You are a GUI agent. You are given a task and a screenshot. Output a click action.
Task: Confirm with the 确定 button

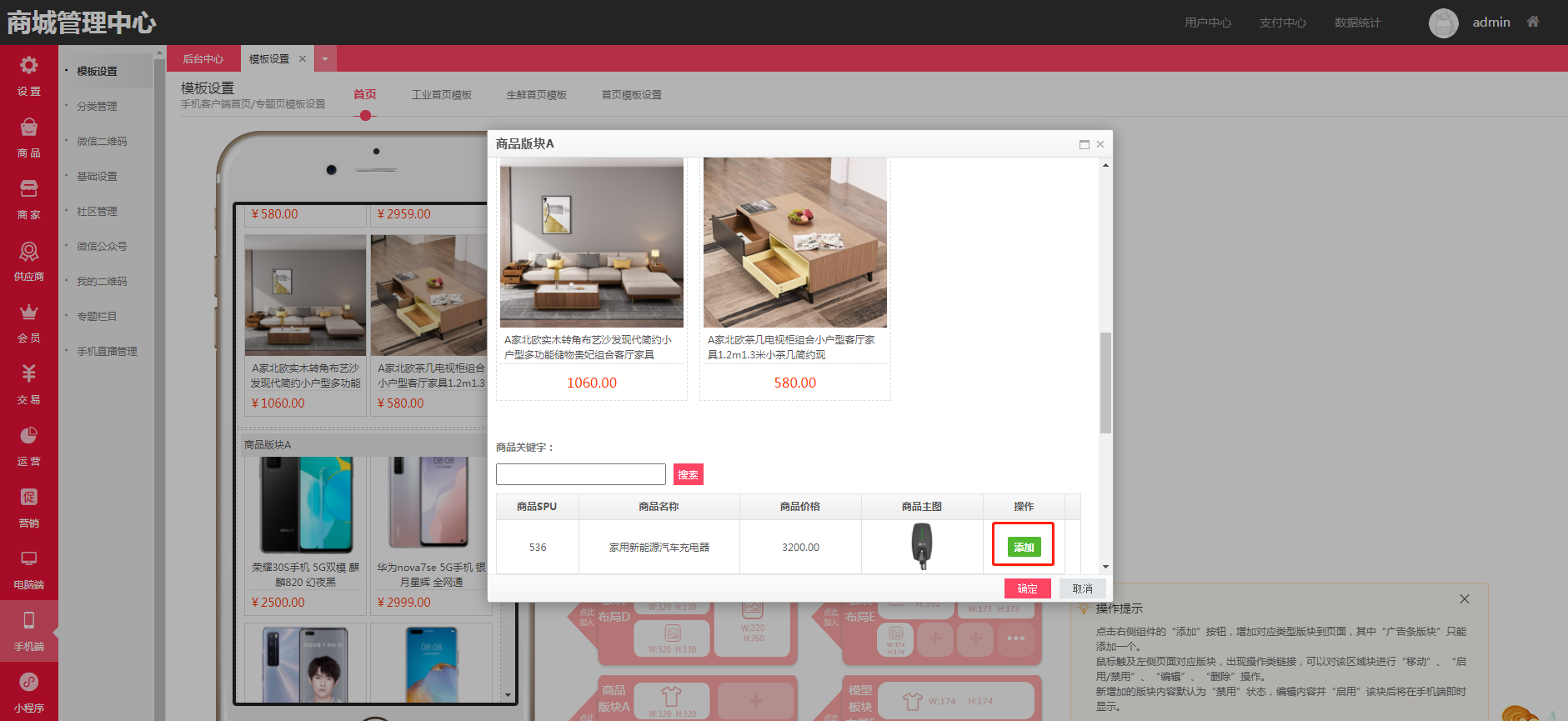click(x=1028, y=588)
